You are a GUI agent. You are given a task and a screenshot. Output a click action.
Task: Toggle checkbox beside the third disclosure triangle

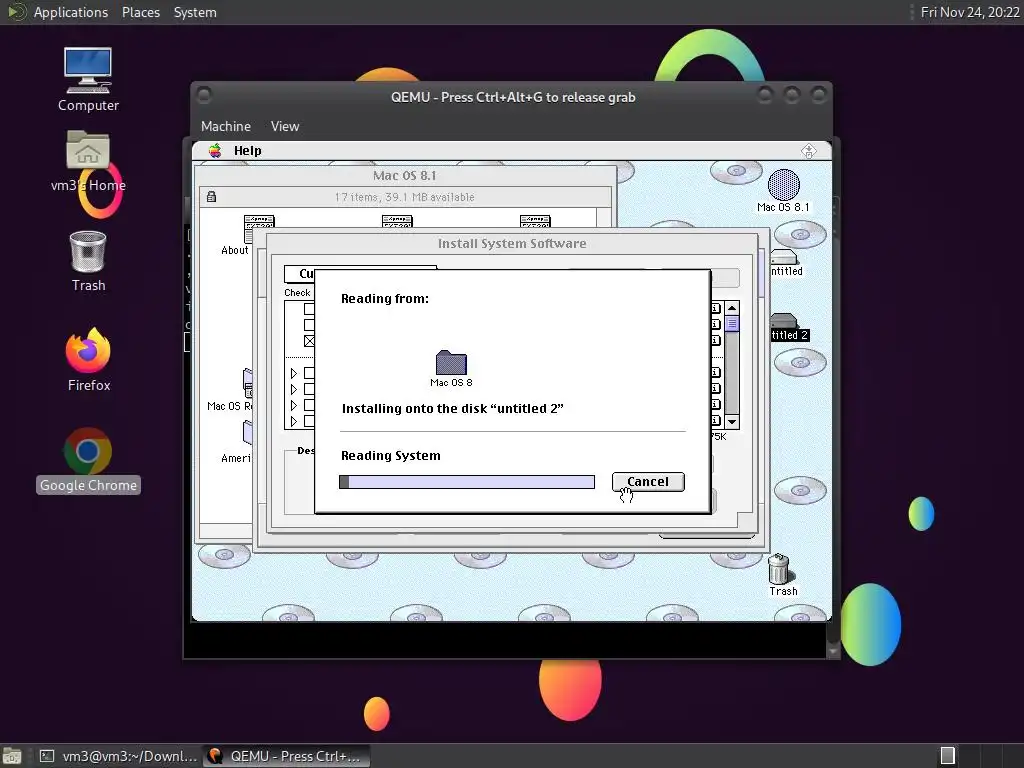(310, 405)
